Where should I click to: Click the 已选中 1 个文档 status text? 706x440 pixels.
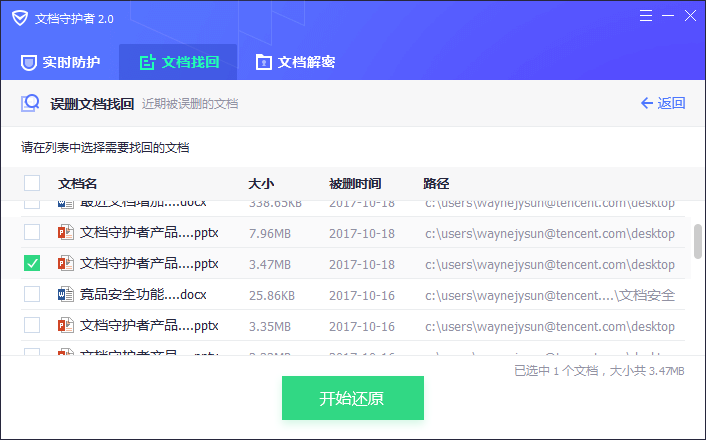pyautogui.click(x=599, y=371)
